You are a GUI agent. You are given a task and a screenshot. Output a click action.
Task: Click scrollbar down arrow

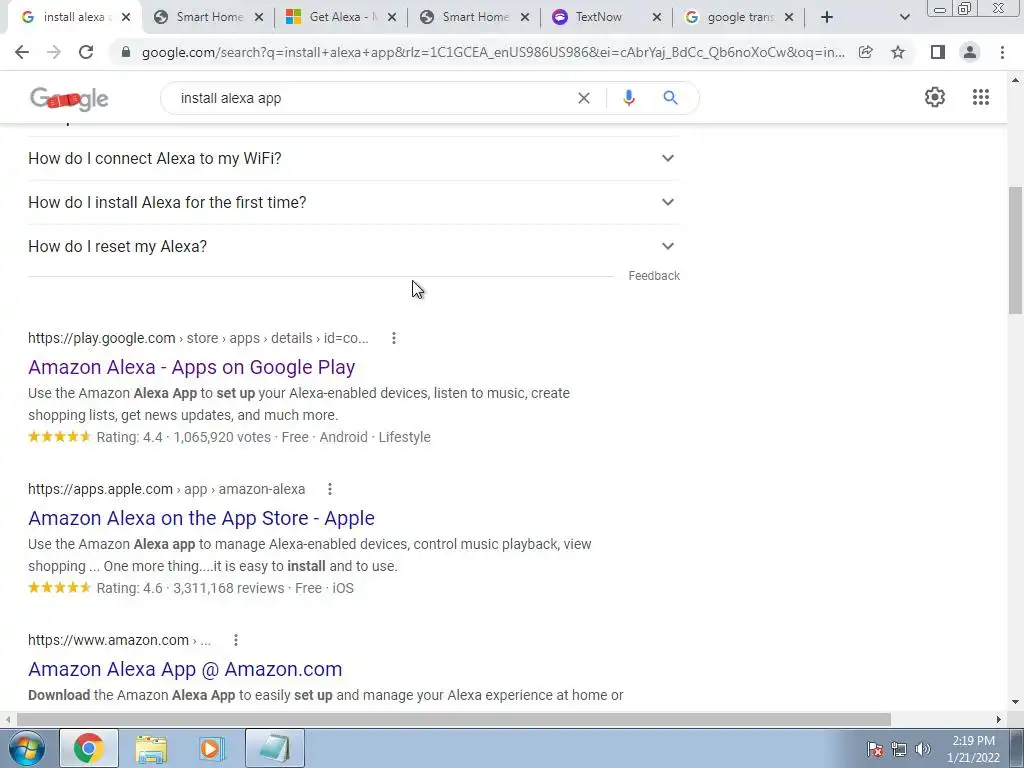click(x=1015, y=703)
